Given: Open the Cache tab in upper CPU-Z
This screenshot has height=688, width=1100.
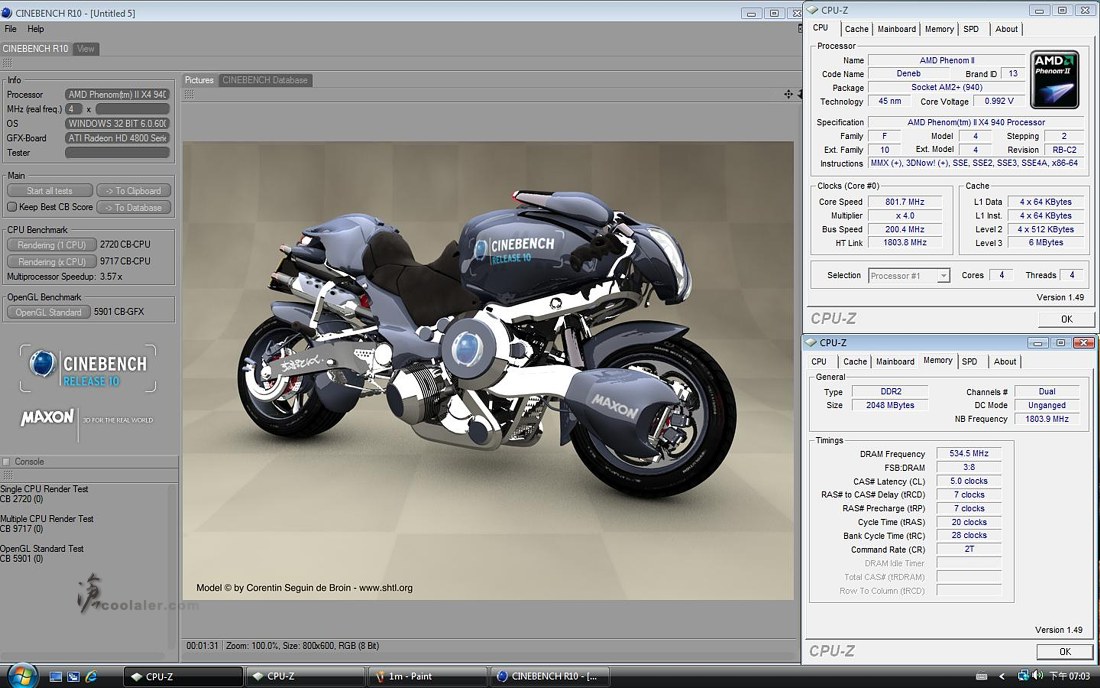Looking at the screenshot, I should (857, 29).
